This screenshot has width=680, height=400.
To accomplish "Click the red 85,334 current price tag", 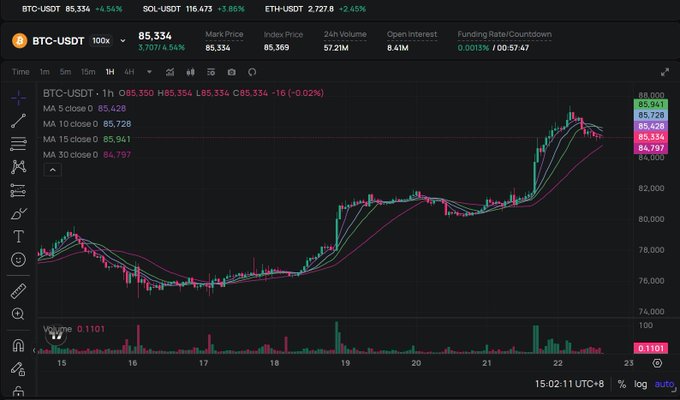I will (651, 137).
